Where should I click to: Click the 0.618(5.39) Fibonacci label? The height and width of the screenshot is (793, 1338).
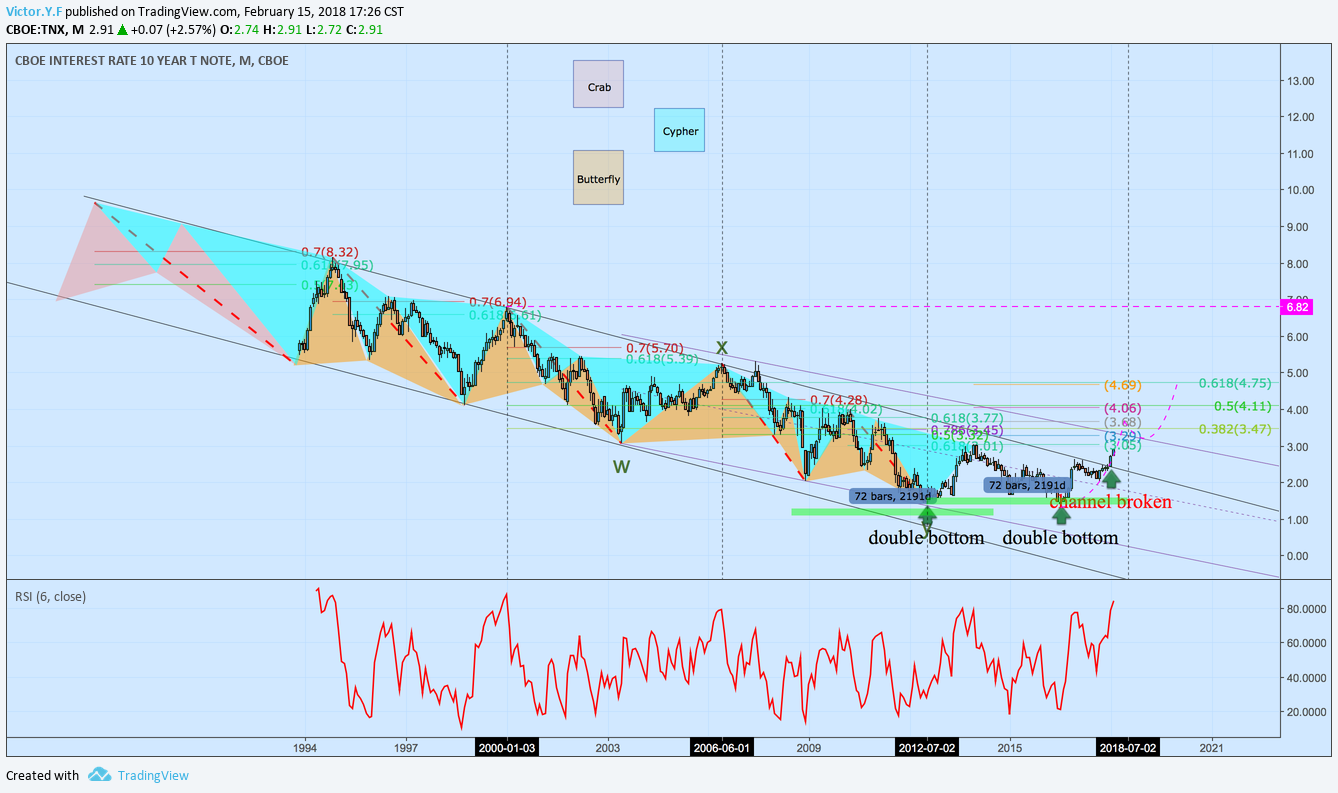tap(662, 359)
